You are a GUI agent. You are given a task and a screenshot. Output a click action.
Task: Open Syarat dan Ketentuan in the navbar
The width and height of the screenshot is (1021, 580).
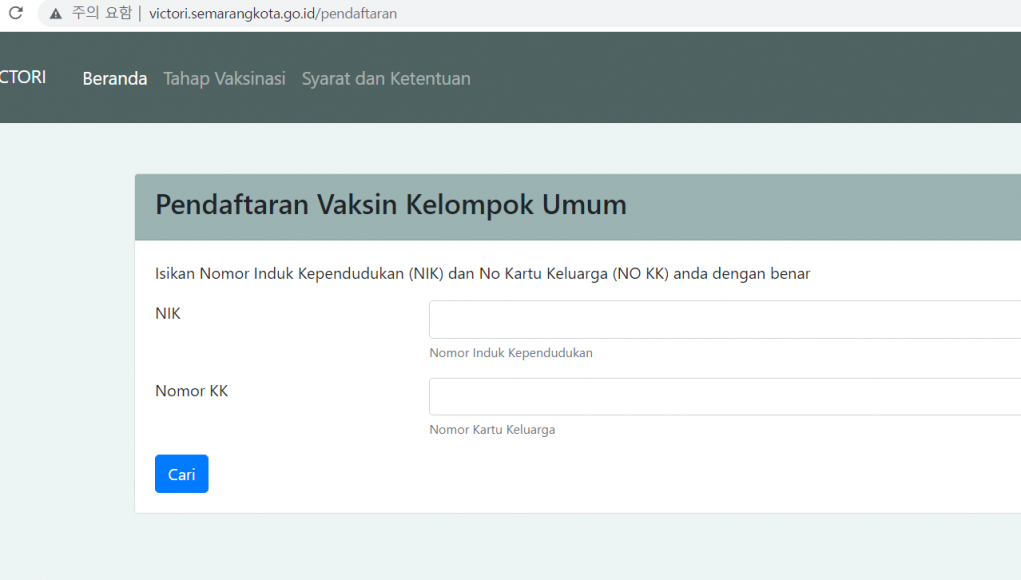tap(385, 78)
